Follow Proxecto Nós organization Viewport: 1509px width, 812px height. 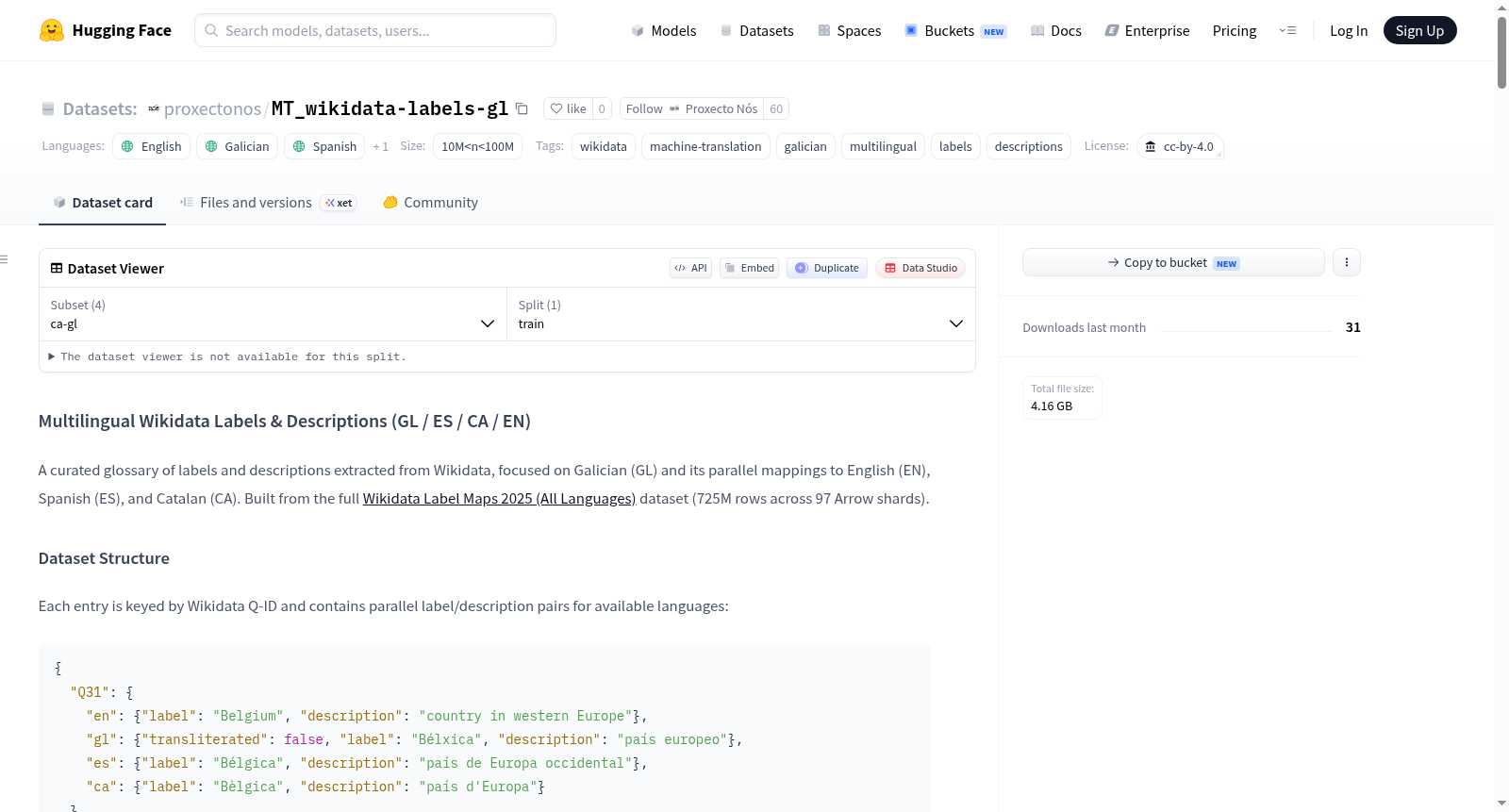691,108
